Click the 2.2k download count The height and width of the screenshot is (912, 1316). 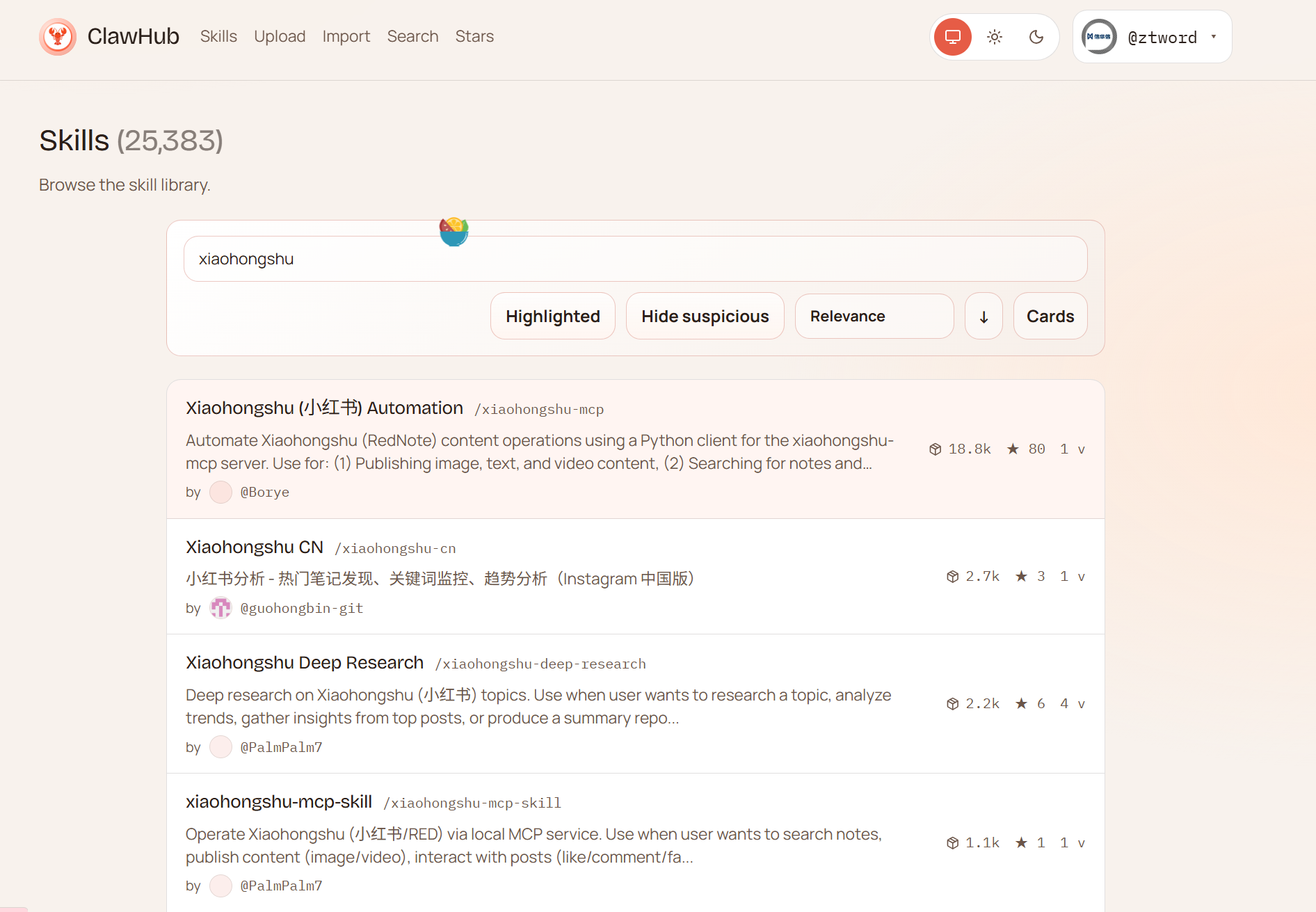(982, 704)
